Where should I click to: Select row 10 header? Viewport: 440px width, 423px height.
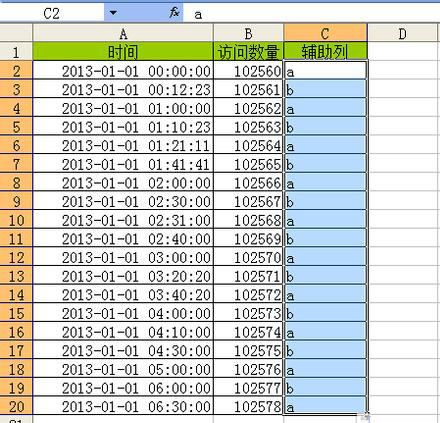[x=16, y=219]
